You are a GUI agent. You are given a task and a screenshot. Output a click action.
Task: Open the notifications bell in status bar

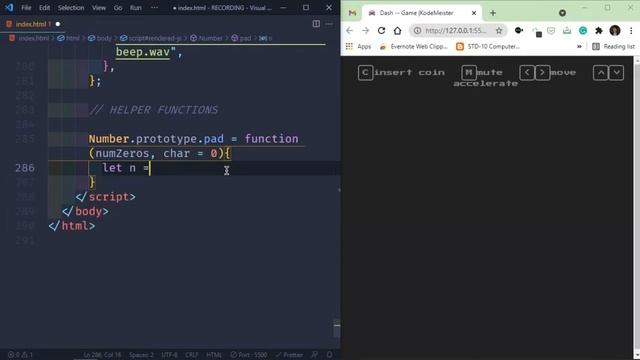329,355
